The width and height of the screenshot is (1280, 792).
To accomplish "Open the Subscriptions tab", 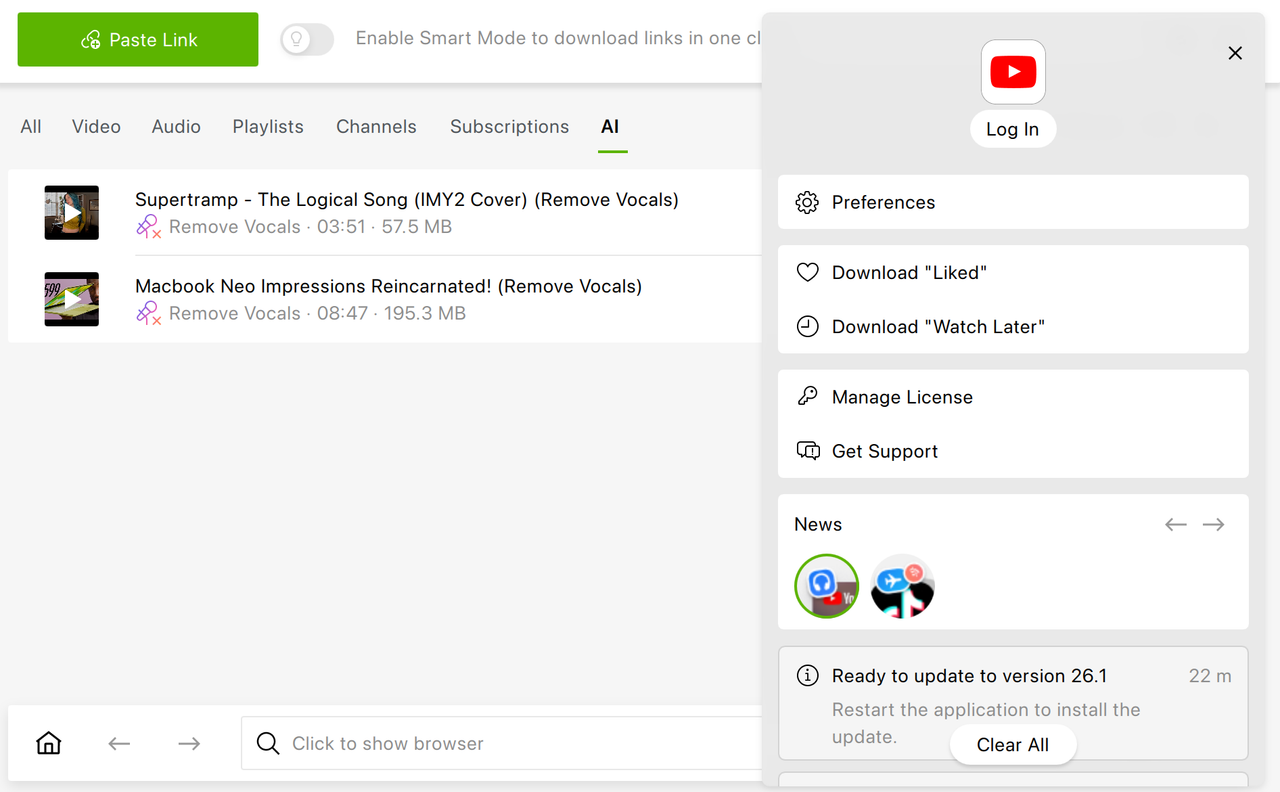I will pos(509,127).
